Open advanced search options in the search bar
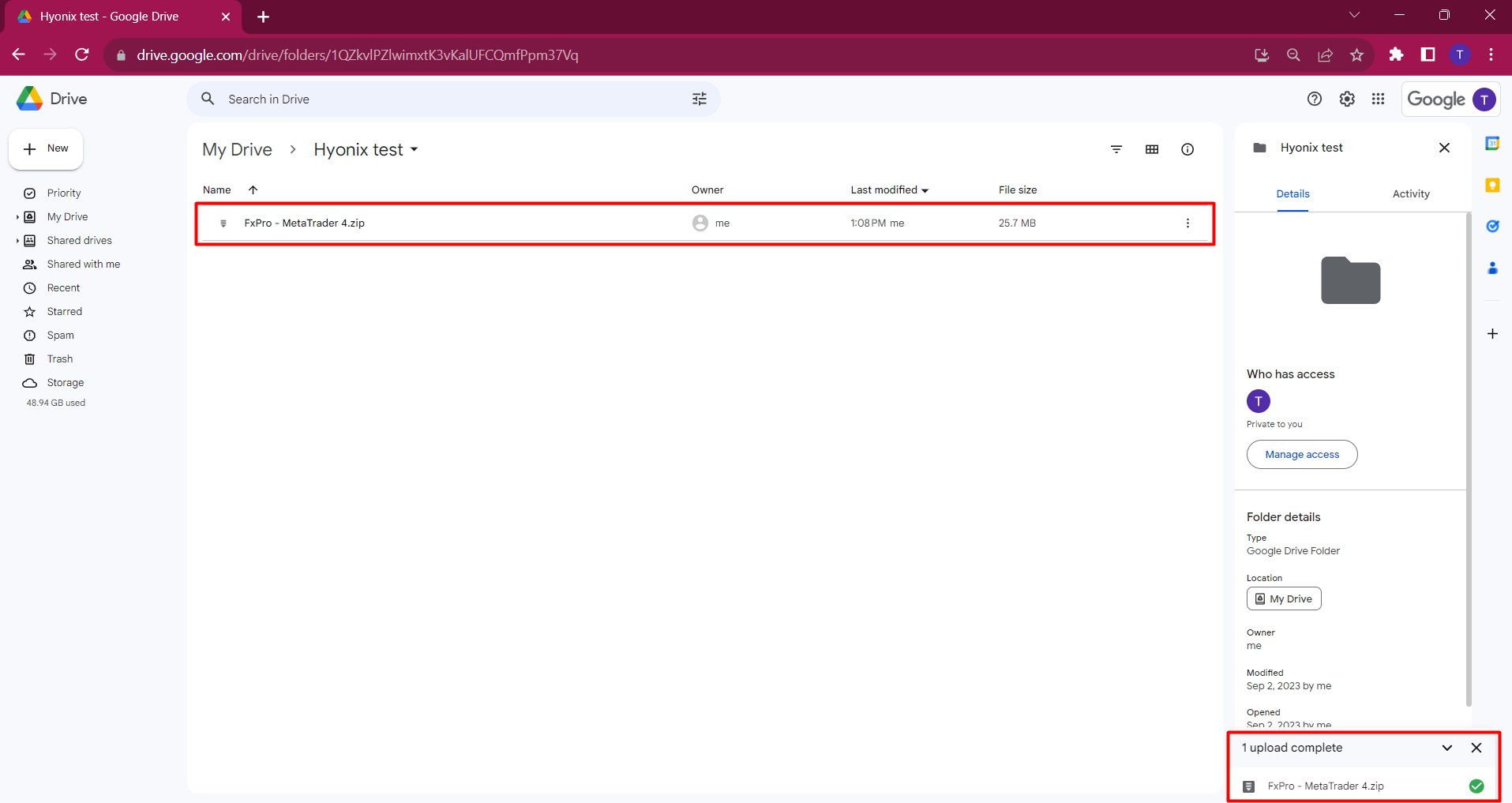This screenshot has height=803, width=1512. click(700, 99)
